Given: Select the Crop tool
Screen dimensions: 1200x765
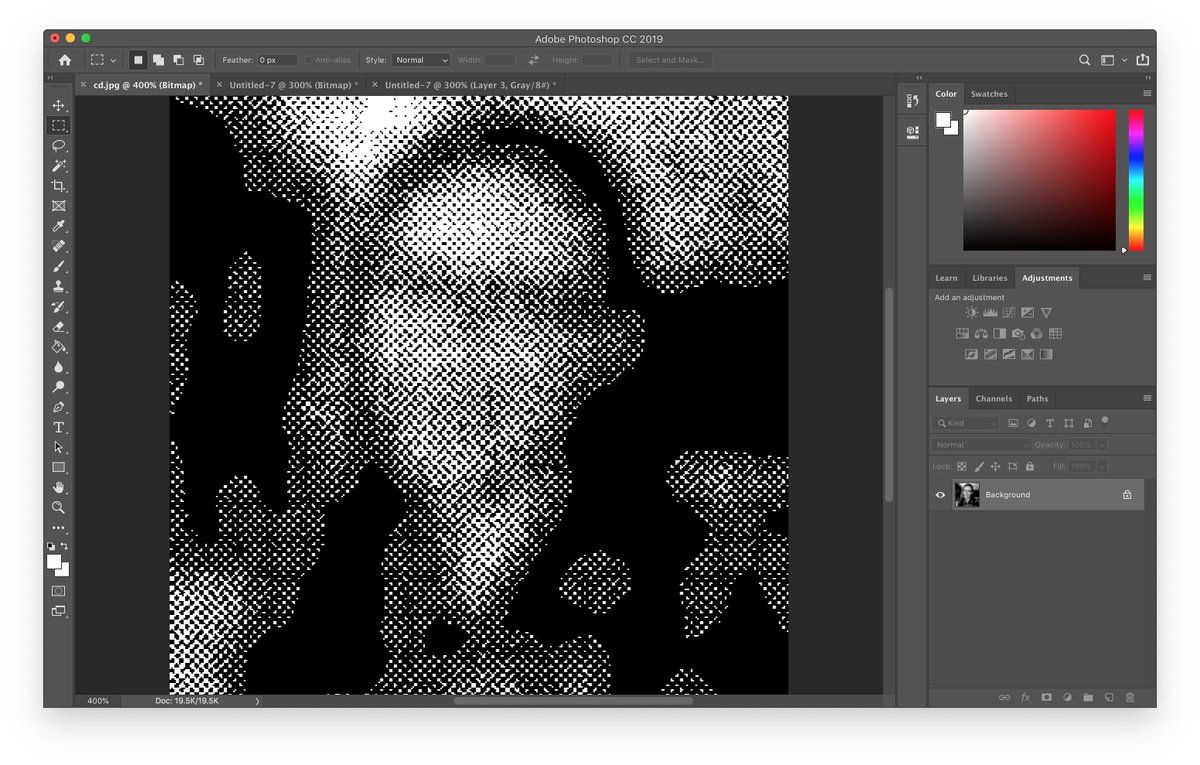Looking at the screenshot, I should [59, 186].
